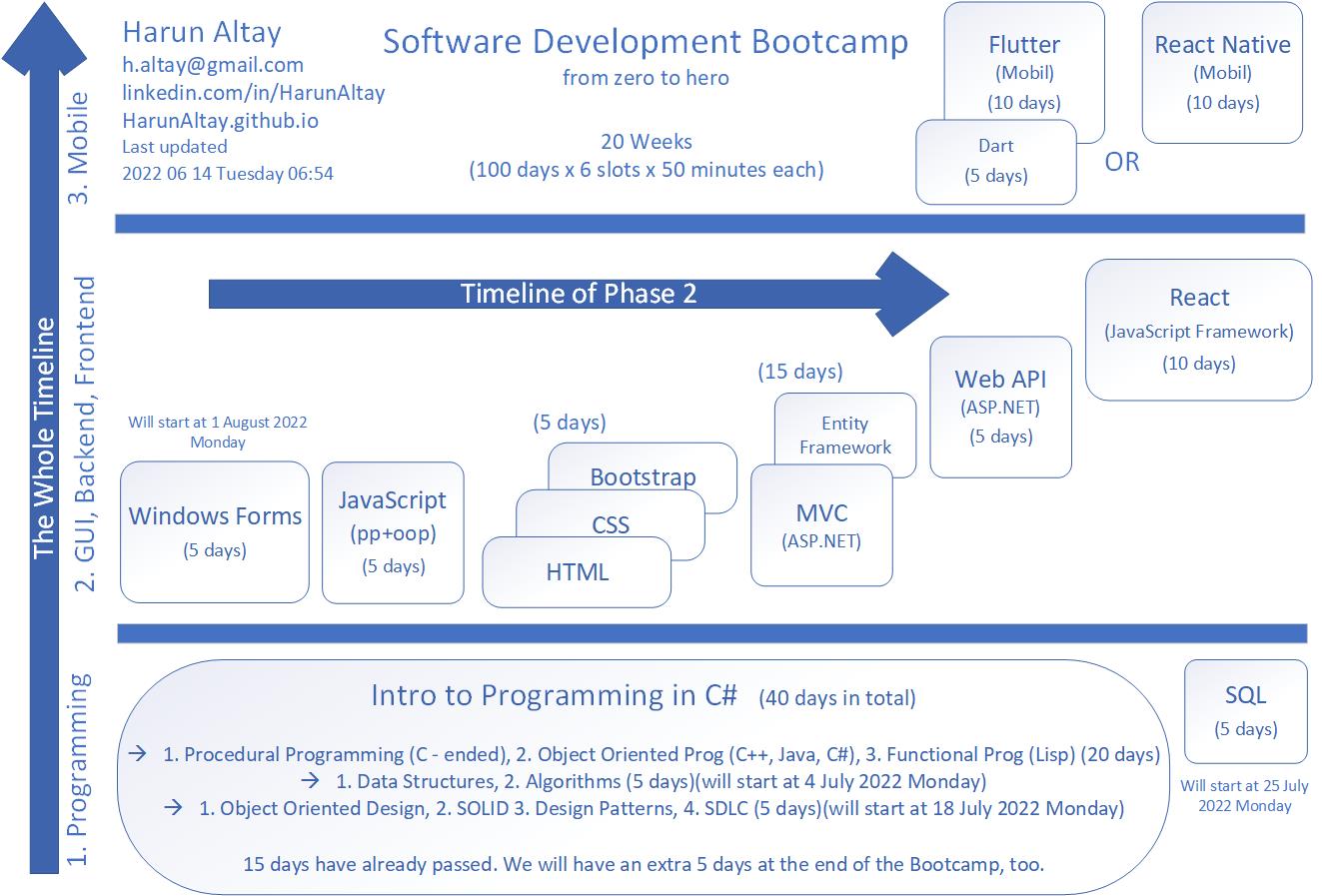Select the JavaScript (pp+oop) box
This screenshot has width=1322, height=896.
393,531
